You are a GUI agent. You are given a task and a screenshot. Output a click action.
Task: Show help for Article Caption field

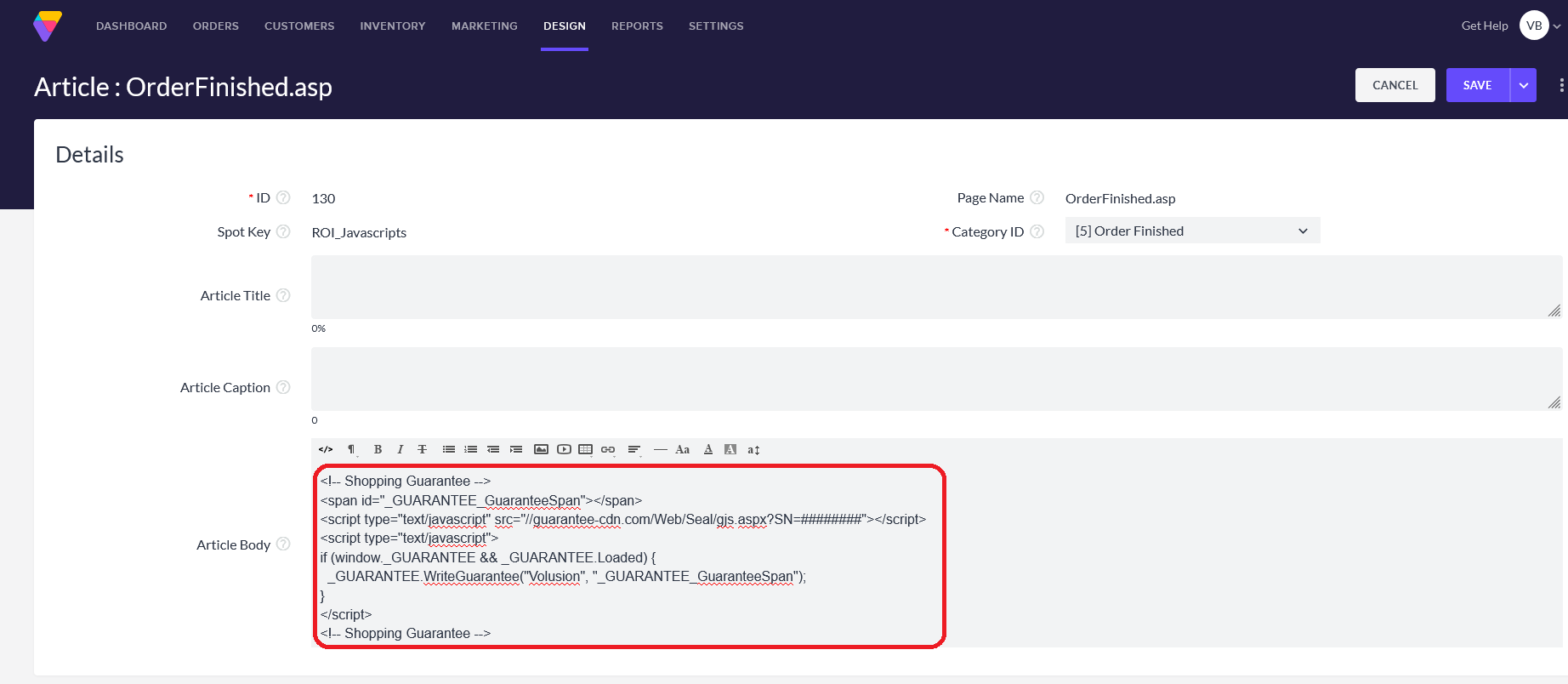(283, 387)
